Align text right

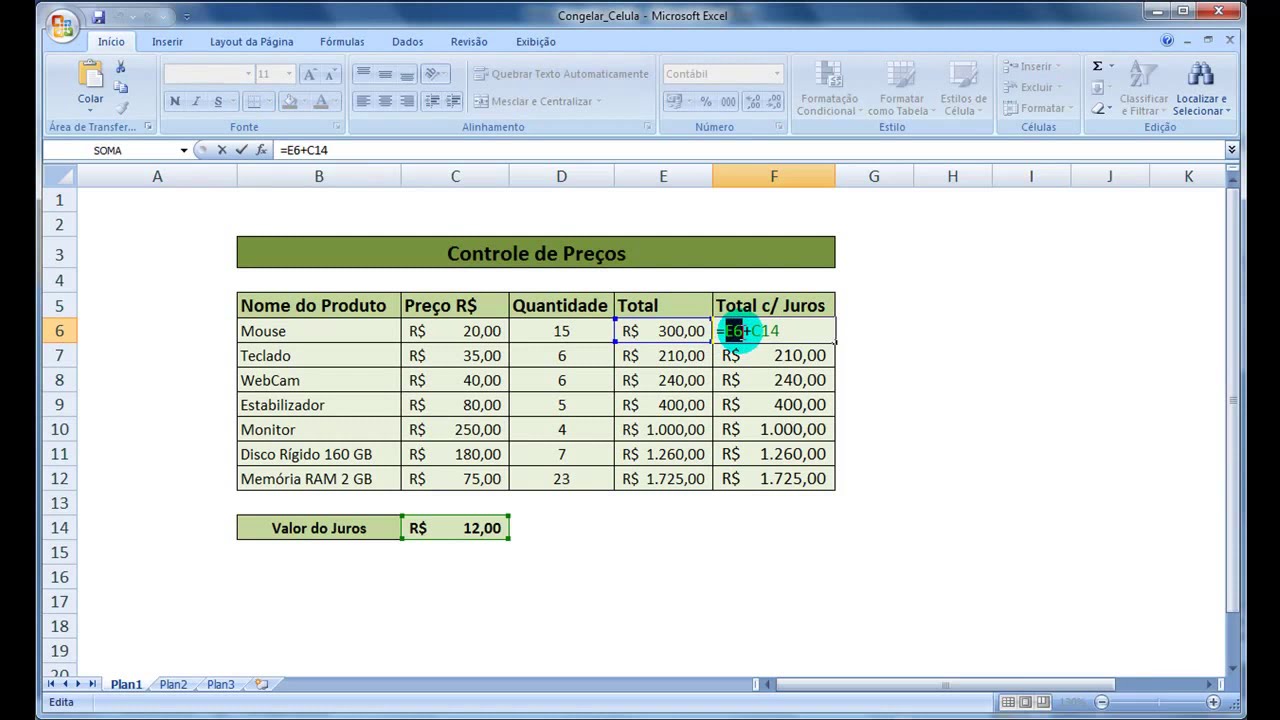pyautogui.click(x=407, y=101)
